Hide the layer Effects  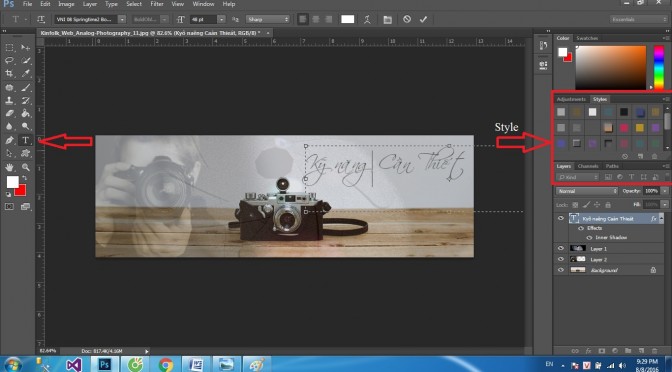click(582, 228)
